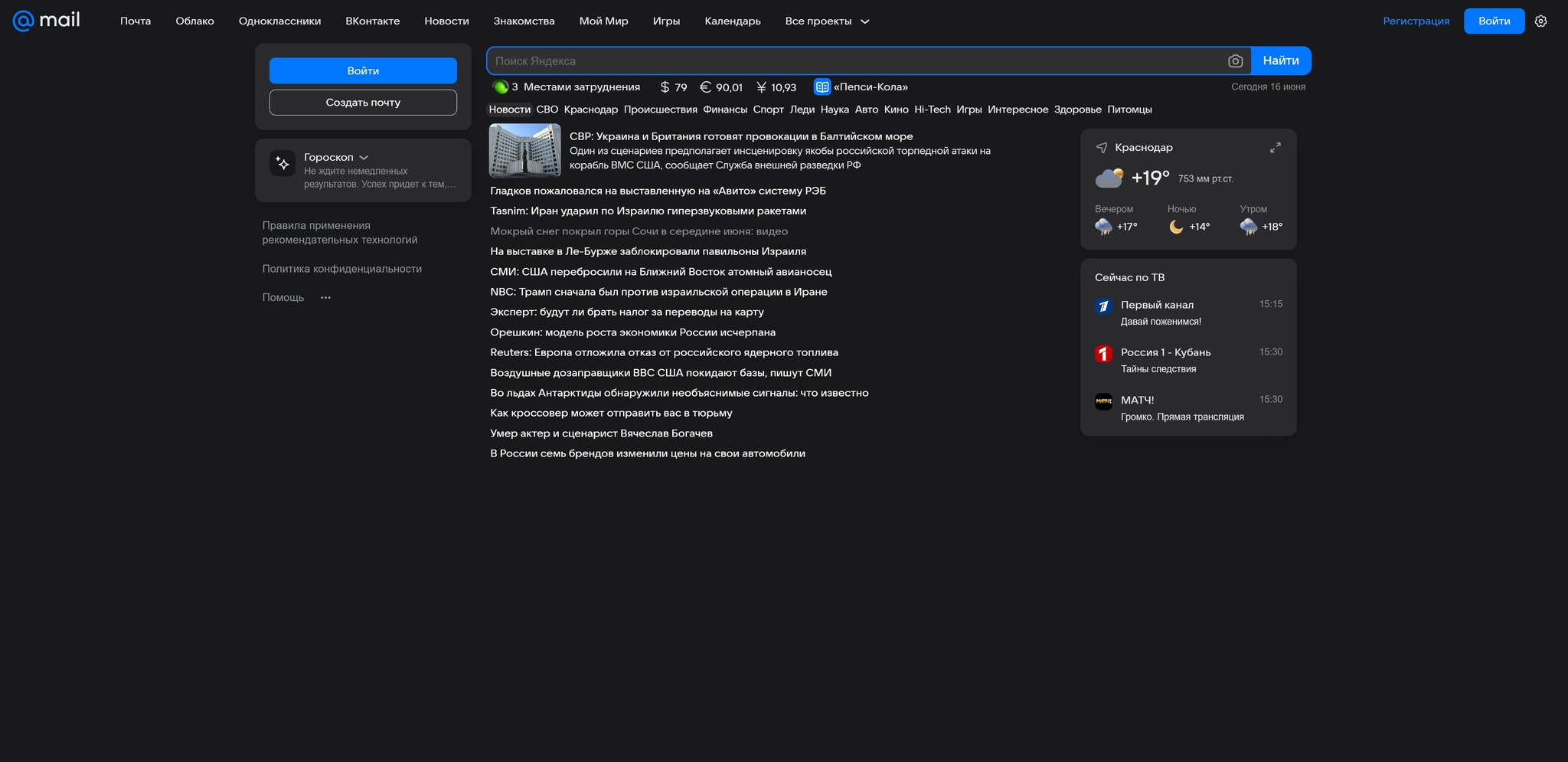This screenshot has height=762, width=1568.
Task: Open headline about семь брендов car prices
Action: [648, 453]
